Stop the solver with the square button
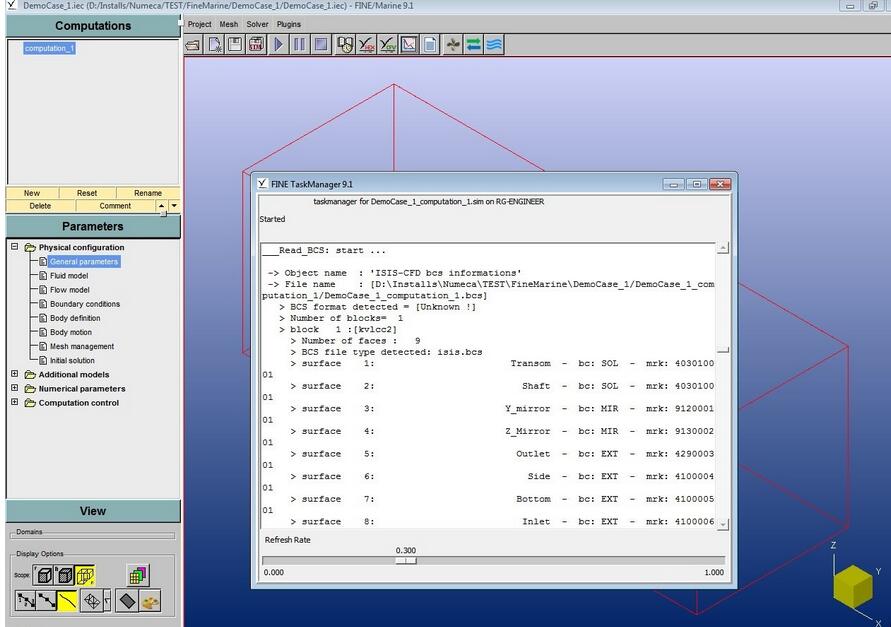The height and width of the screenshot is (627, 891). (x=321, y=44)
